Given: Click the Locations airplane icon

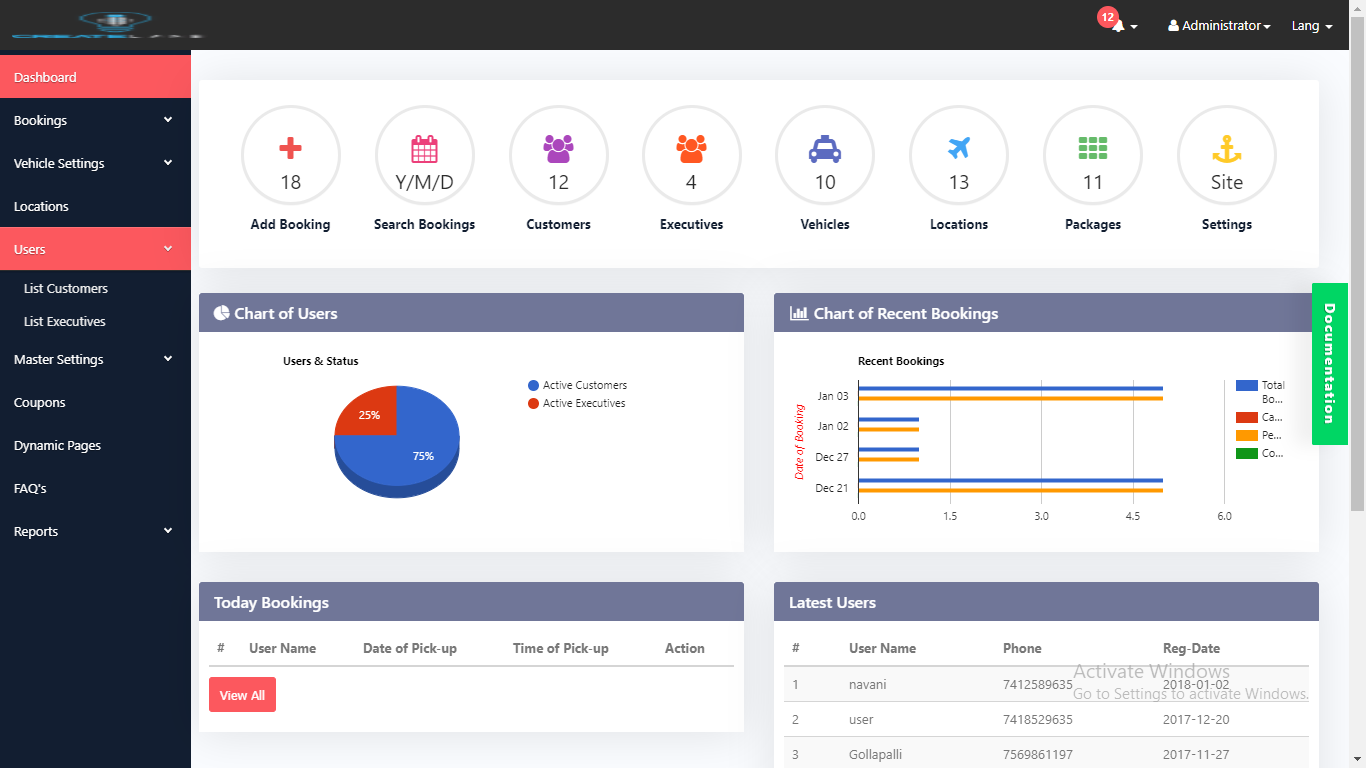Looking at the screenshot, I should 958,149.
